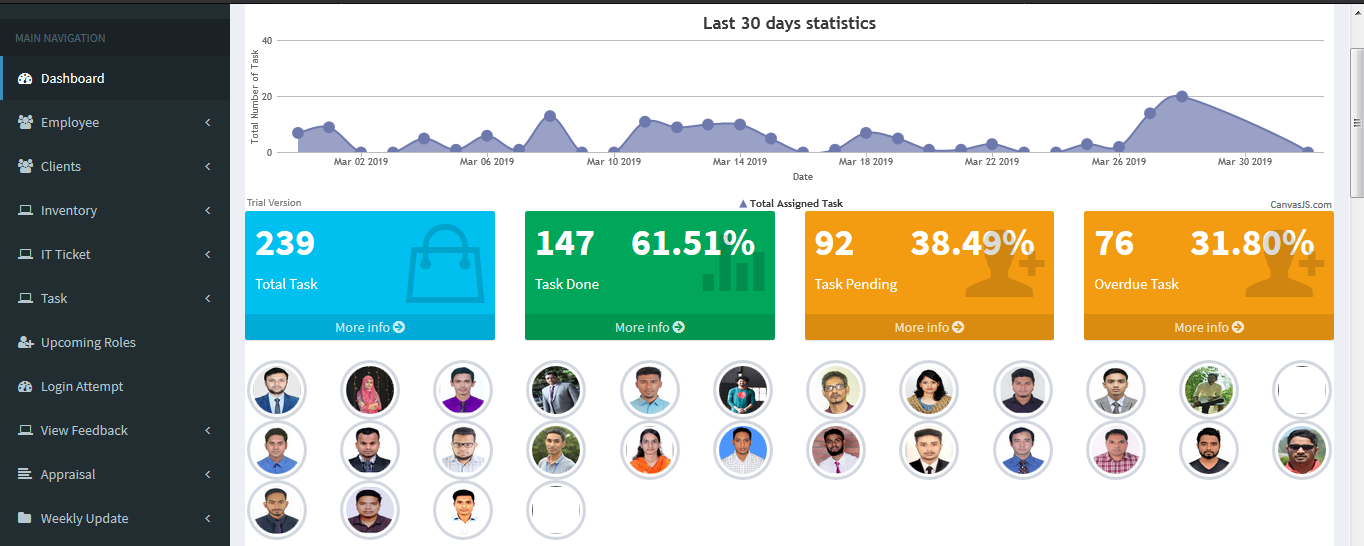1364x546 pixels.
Task: Select Login Attempt in the navigation
Action: (x=82, y=386)
